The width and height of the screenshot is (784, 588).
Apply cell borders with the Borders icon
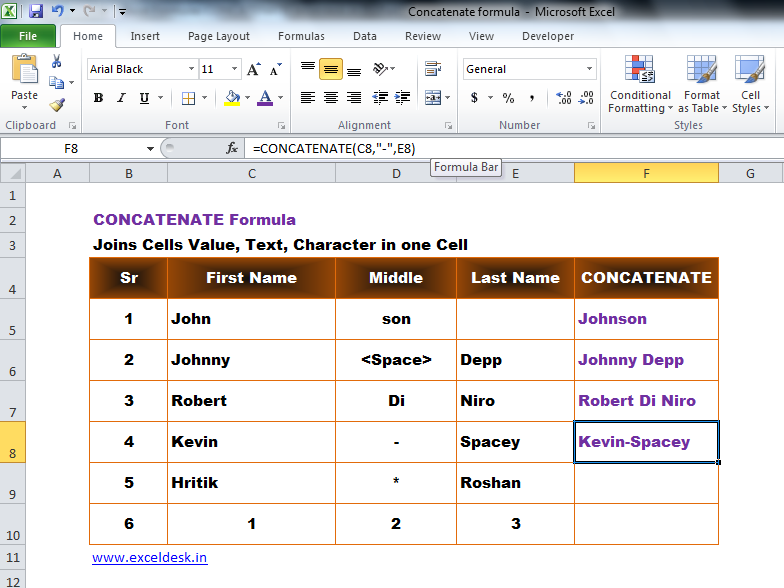tap(188, 98)
